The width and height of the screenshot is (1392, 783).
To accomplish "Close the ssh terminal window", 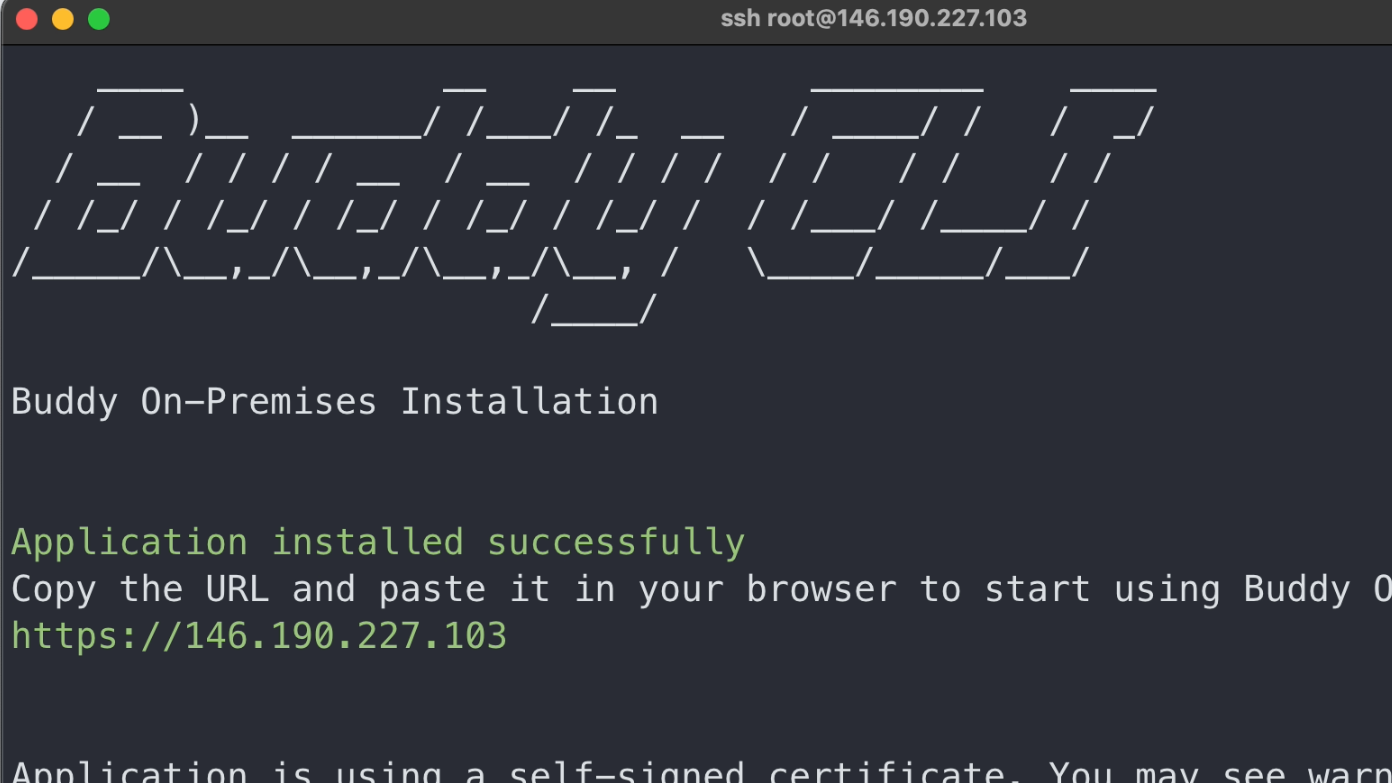I will pos(27,19).
